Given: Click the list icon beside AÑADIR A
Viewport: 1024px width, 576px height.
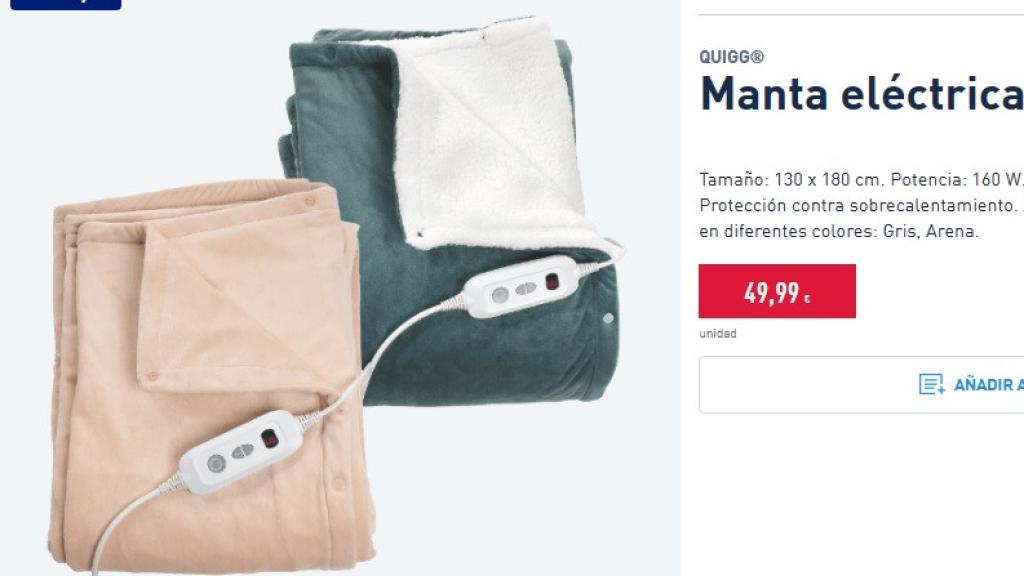Looking at the screenshot, I should [x=931, y=384].
